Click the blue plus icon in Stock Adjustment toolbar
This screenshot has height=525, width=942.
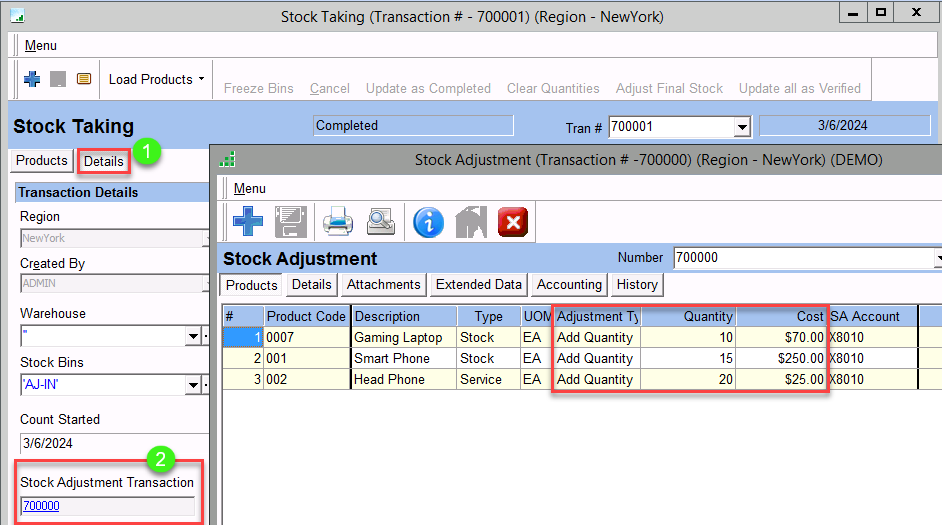[248, 221]
